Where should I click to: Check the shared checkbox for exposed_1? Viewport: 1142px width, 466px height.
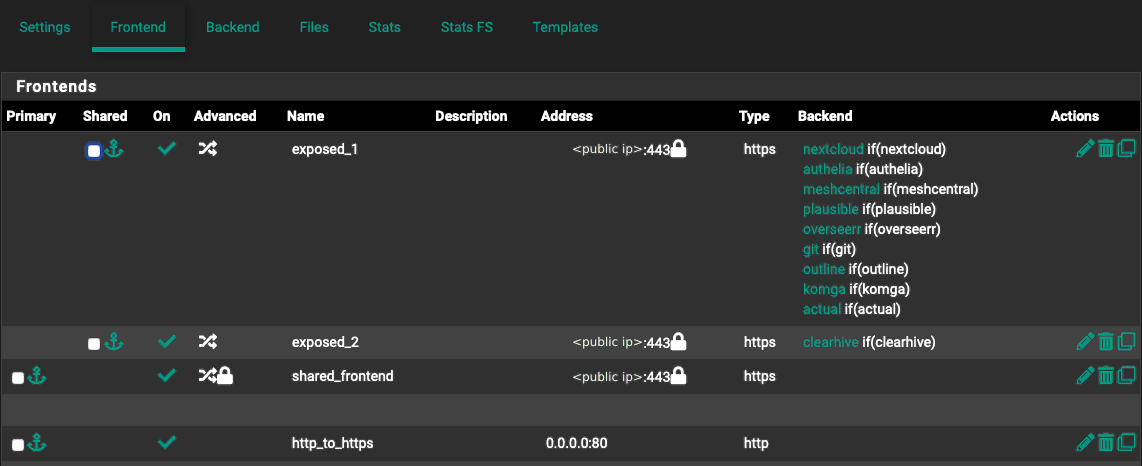click(94, 151)
